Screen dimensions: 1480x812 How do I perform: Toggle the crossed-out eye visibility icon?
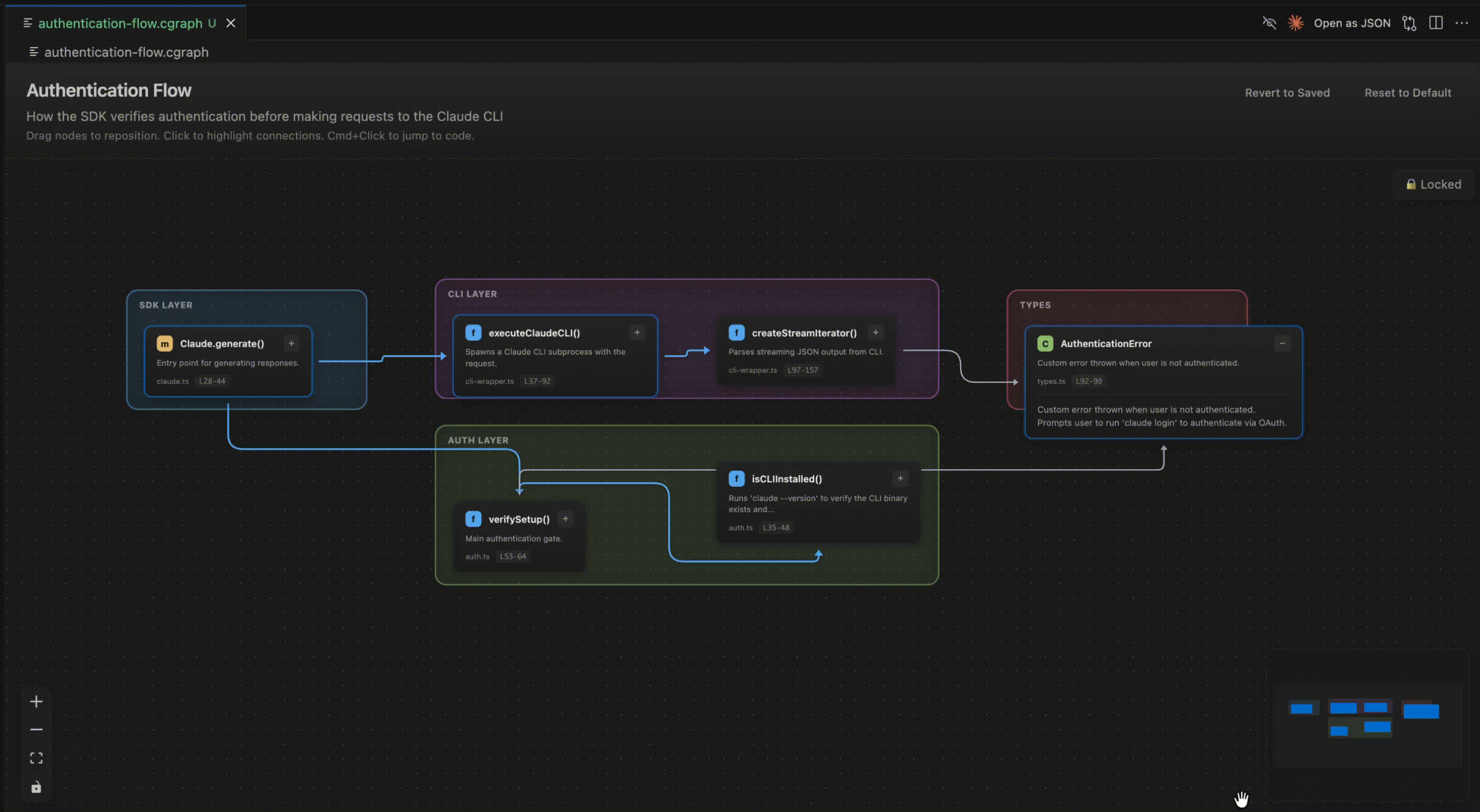(x=1269, y=23)
